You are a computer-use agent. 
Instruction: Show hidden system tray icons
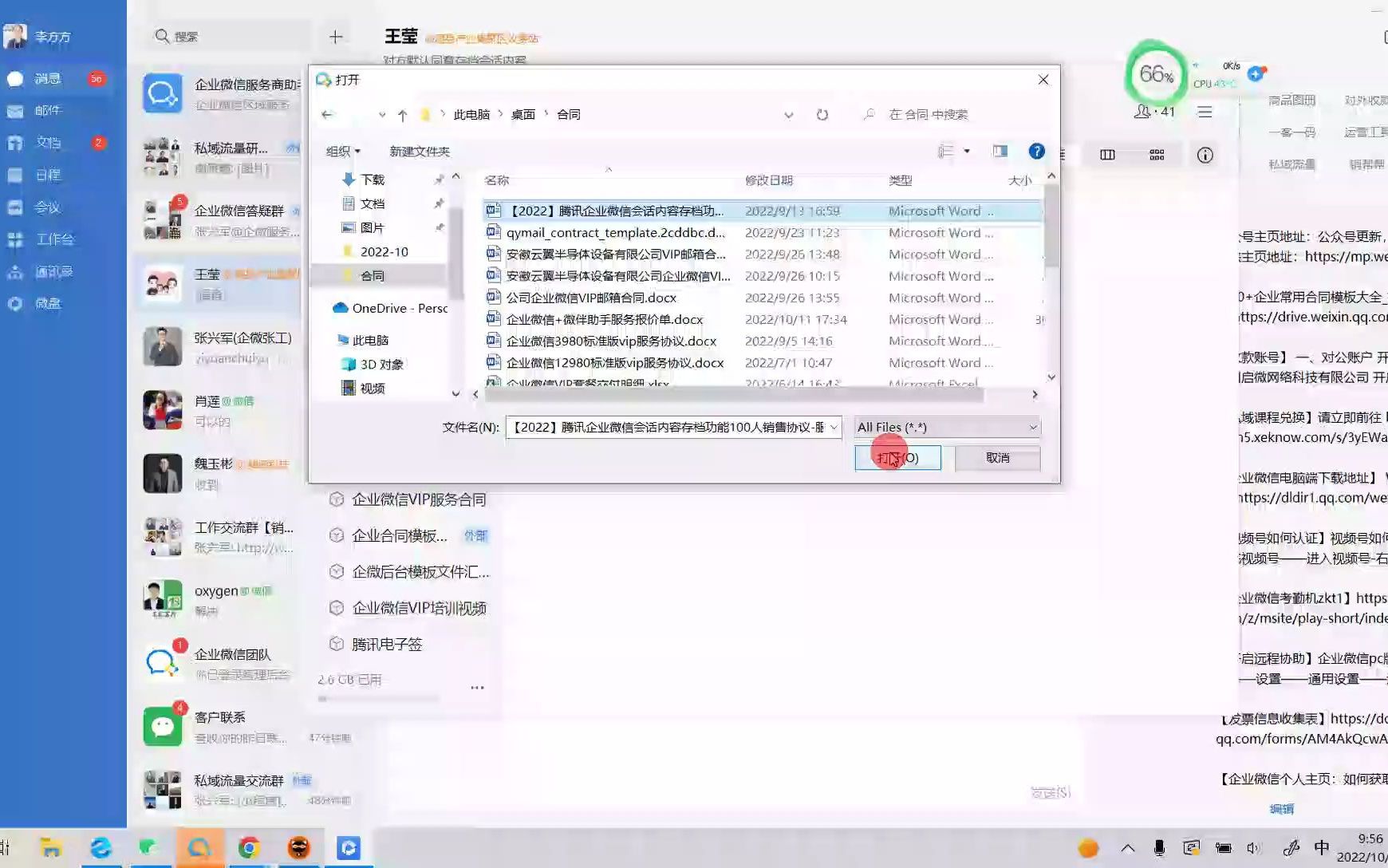pos(1127,848)
